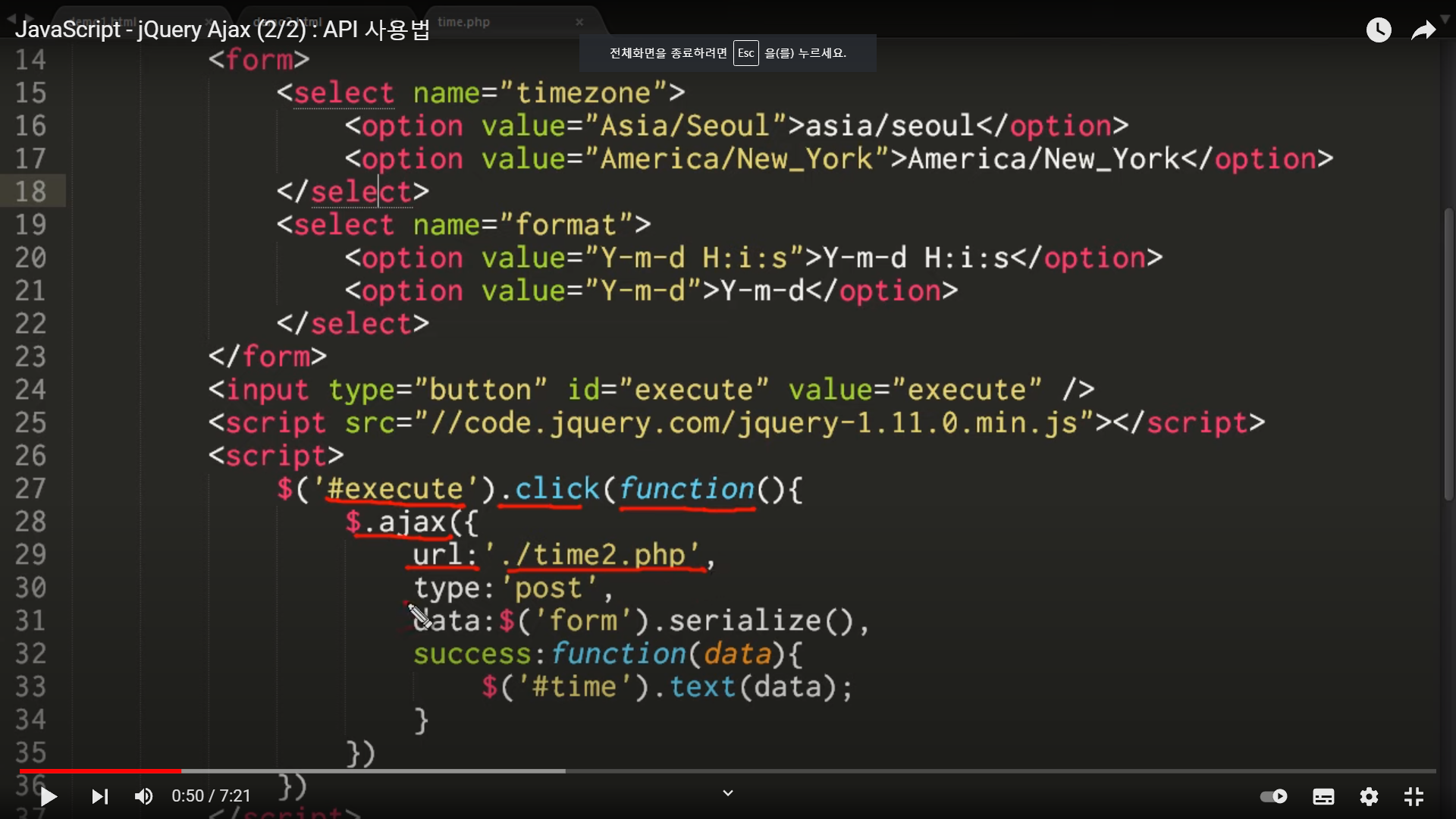The height and width of the screenshot is (819, 1456).
Task: Open the Share arrow icon
Action: (1423, 30)
